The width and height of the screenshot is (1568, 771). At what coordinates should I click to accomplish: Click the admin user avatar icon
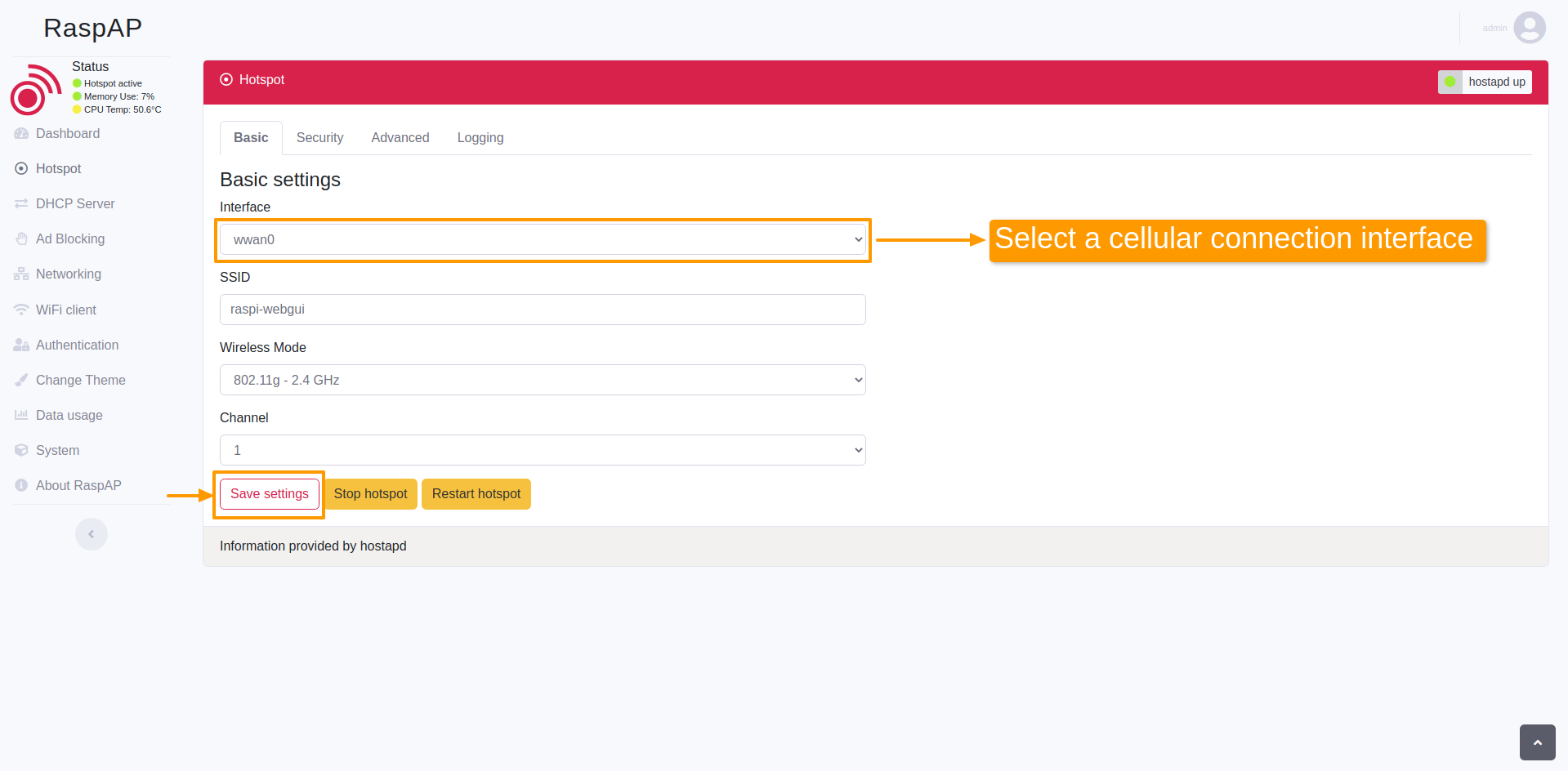[1530, 28]
